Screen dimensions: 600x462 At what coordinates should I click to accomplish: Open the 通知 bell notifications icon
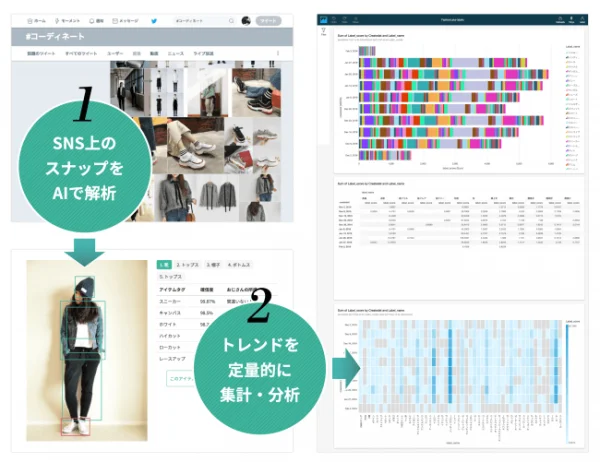(x=91, y=21)
